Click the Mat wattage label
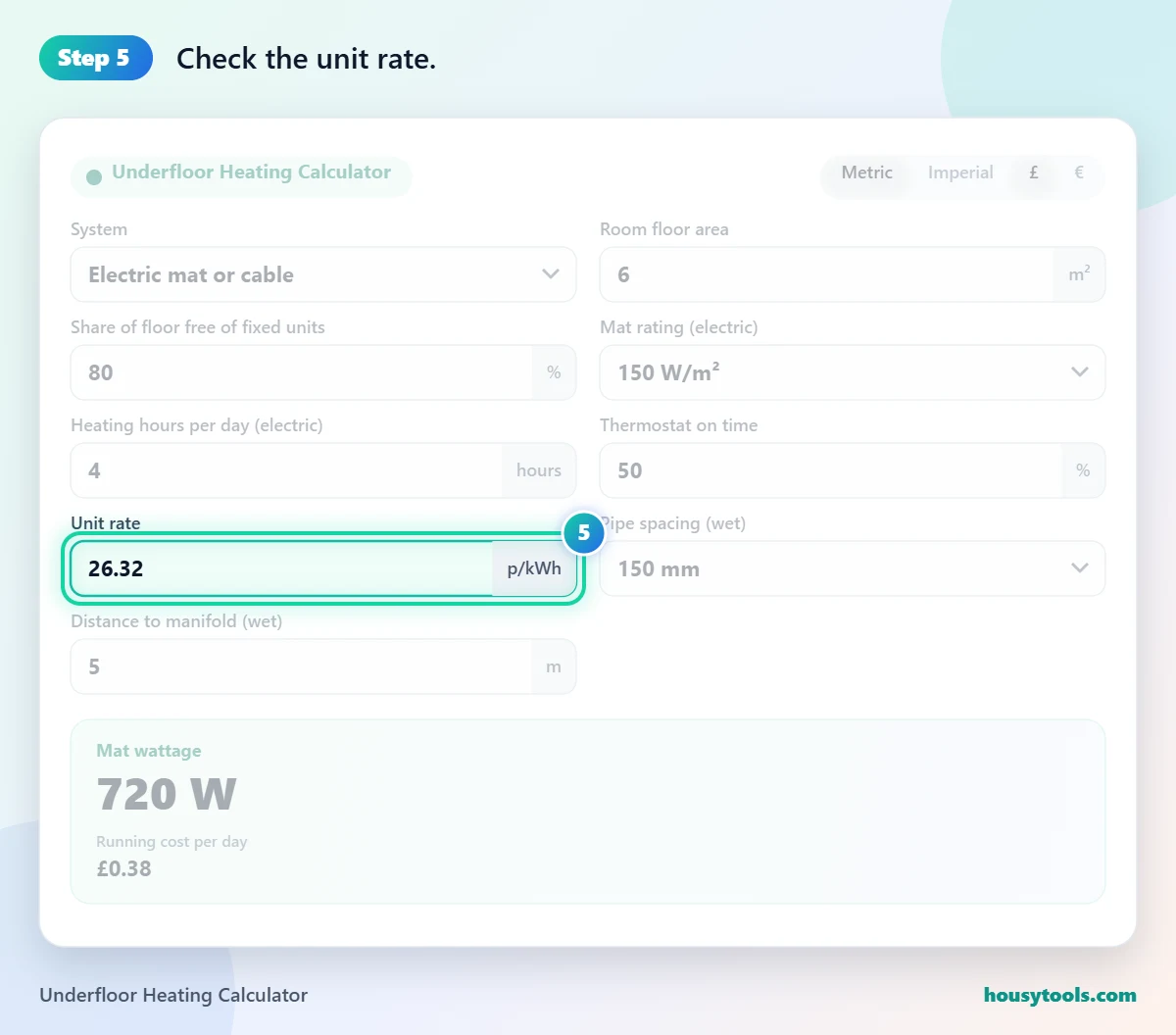Viewport: 1176px width, 1035px height. [149, 751]
